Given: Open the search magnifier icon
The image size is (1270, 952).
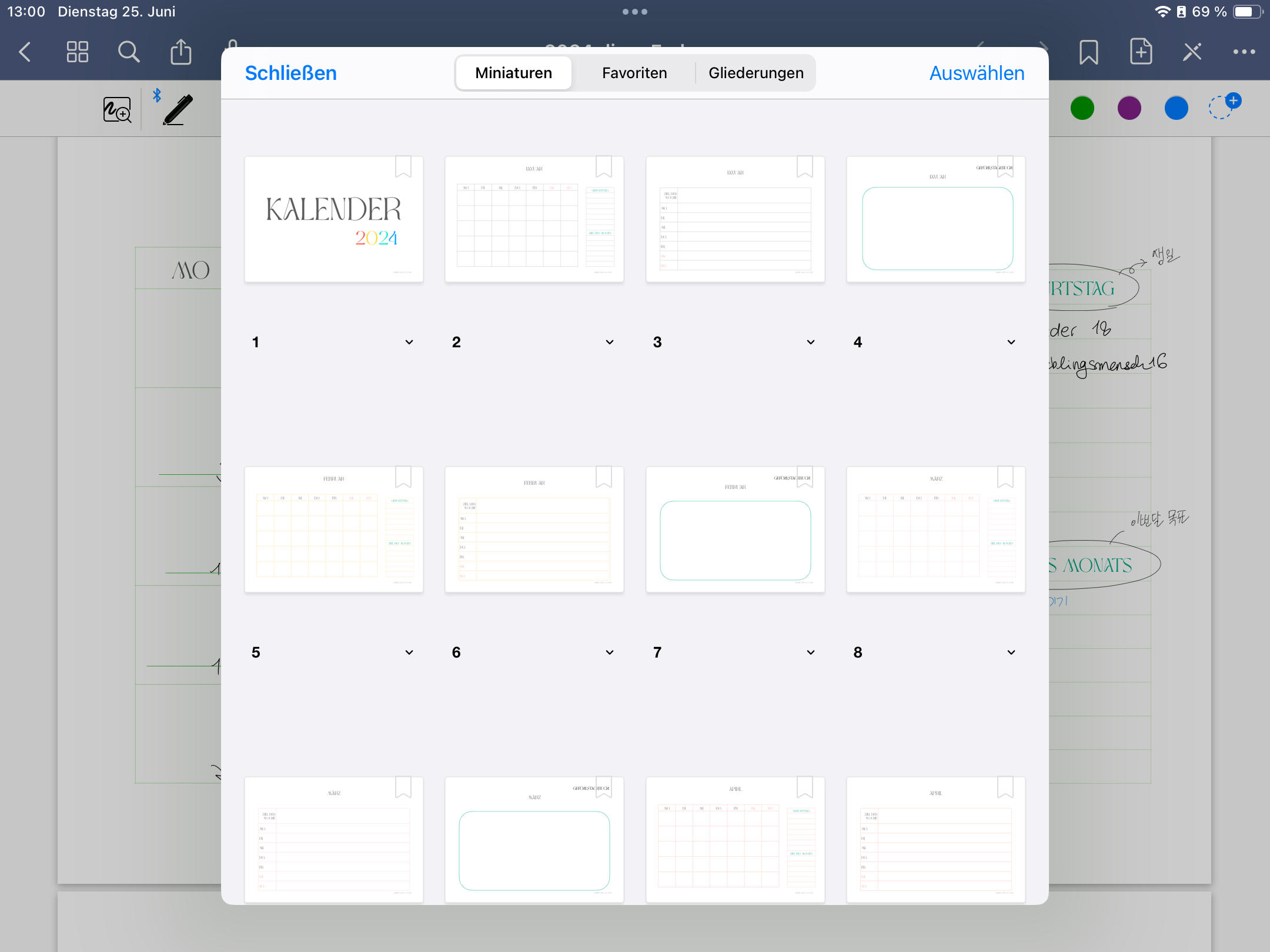Looking at the screenshot, I should (x=129, y=52).
